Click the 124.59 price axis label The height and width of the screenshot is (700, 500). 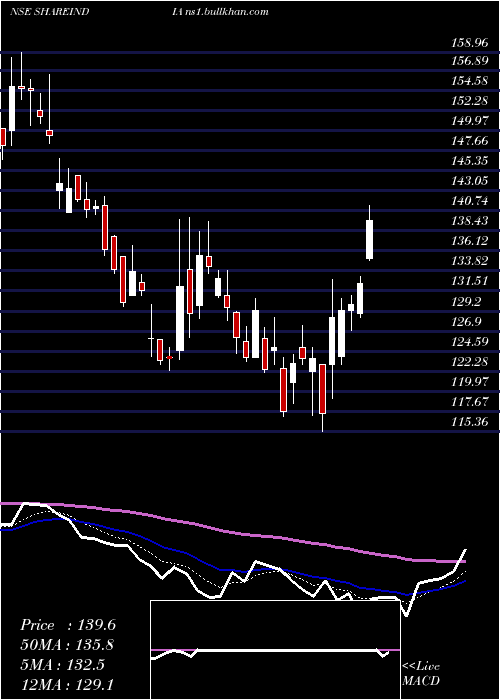point(470,342)
